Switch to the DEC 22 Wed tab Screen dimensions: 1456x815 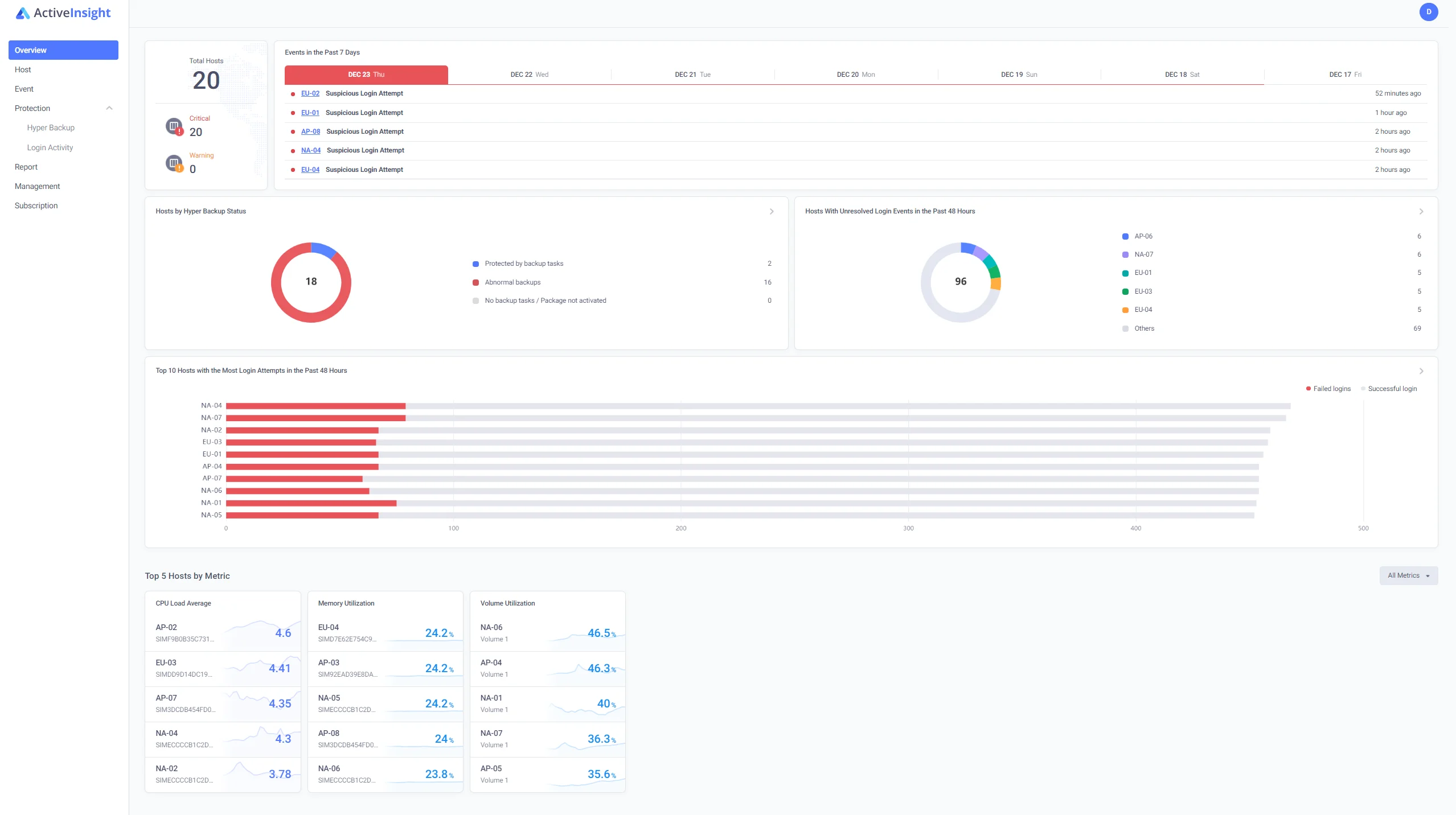pos(529,75)
